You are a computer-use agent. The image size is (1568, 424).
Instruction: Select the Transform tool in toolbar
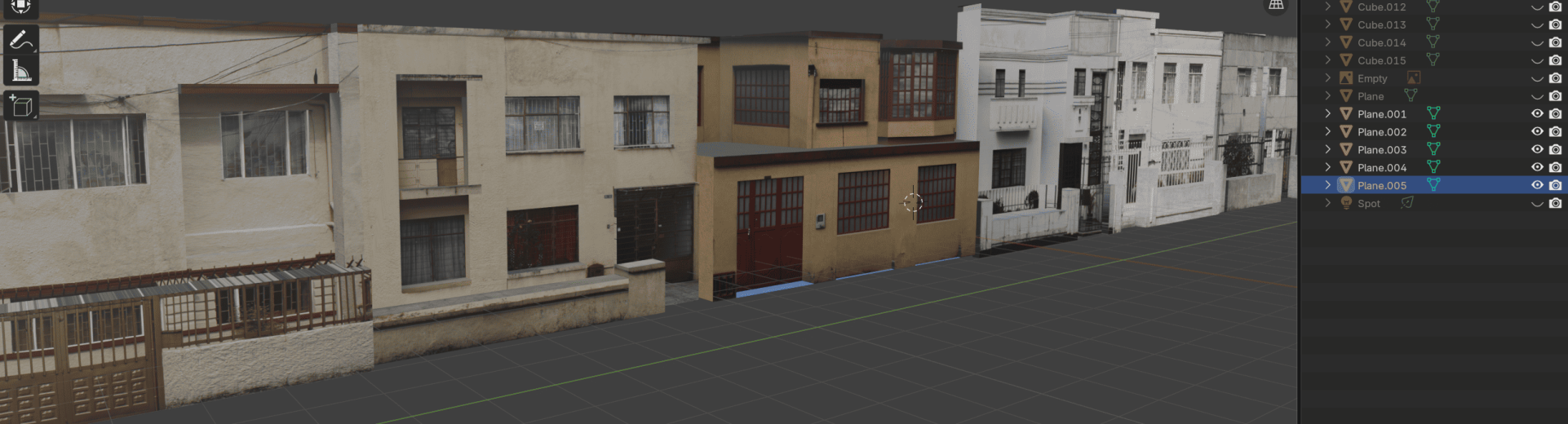[x=20, y=7]
